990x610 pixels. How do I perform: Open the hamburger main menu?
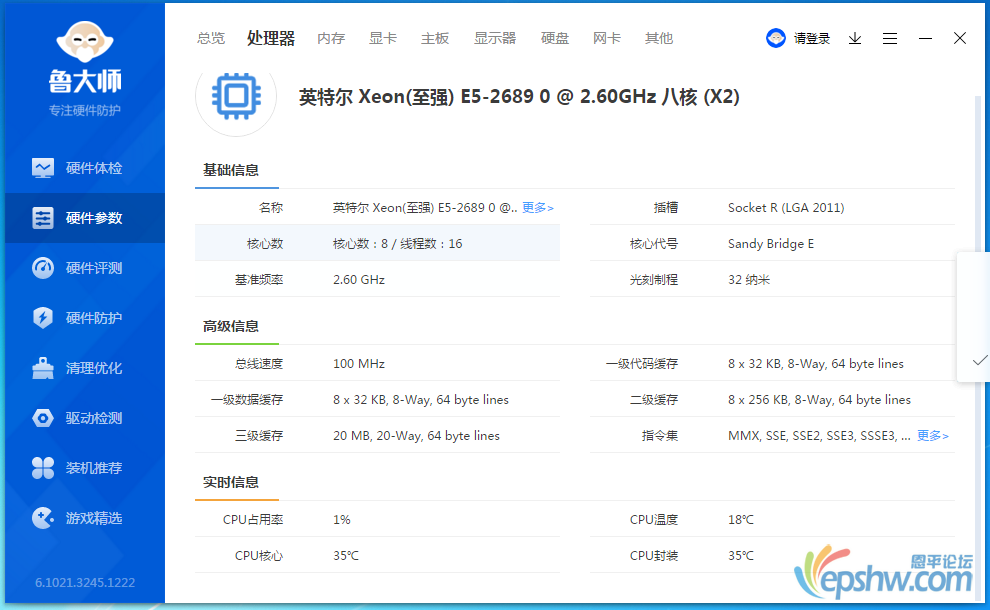890,39
